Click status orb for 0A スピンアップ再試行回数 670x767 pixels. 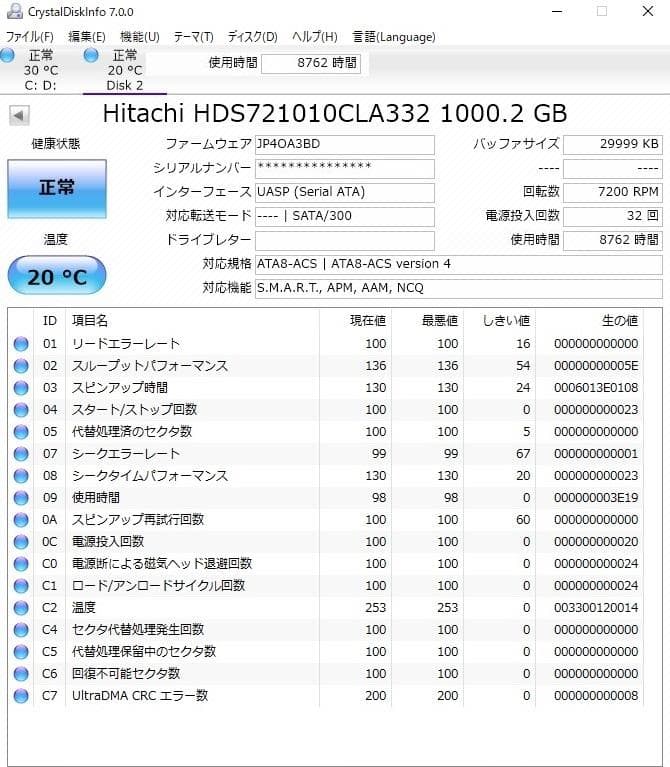pos(21,520)
